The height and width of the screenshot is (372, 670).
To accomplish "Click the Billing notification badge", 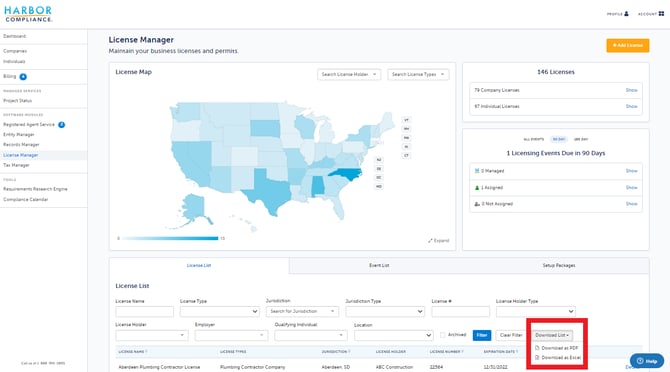I will click(23, 76).
